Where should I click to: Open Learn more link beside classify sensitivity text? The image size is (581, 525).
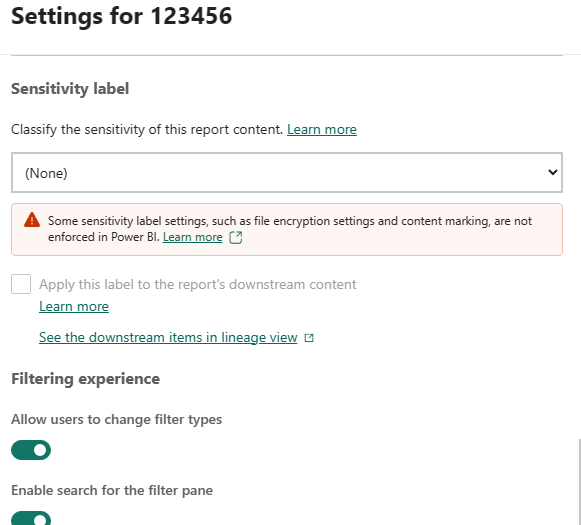point(322,130)
